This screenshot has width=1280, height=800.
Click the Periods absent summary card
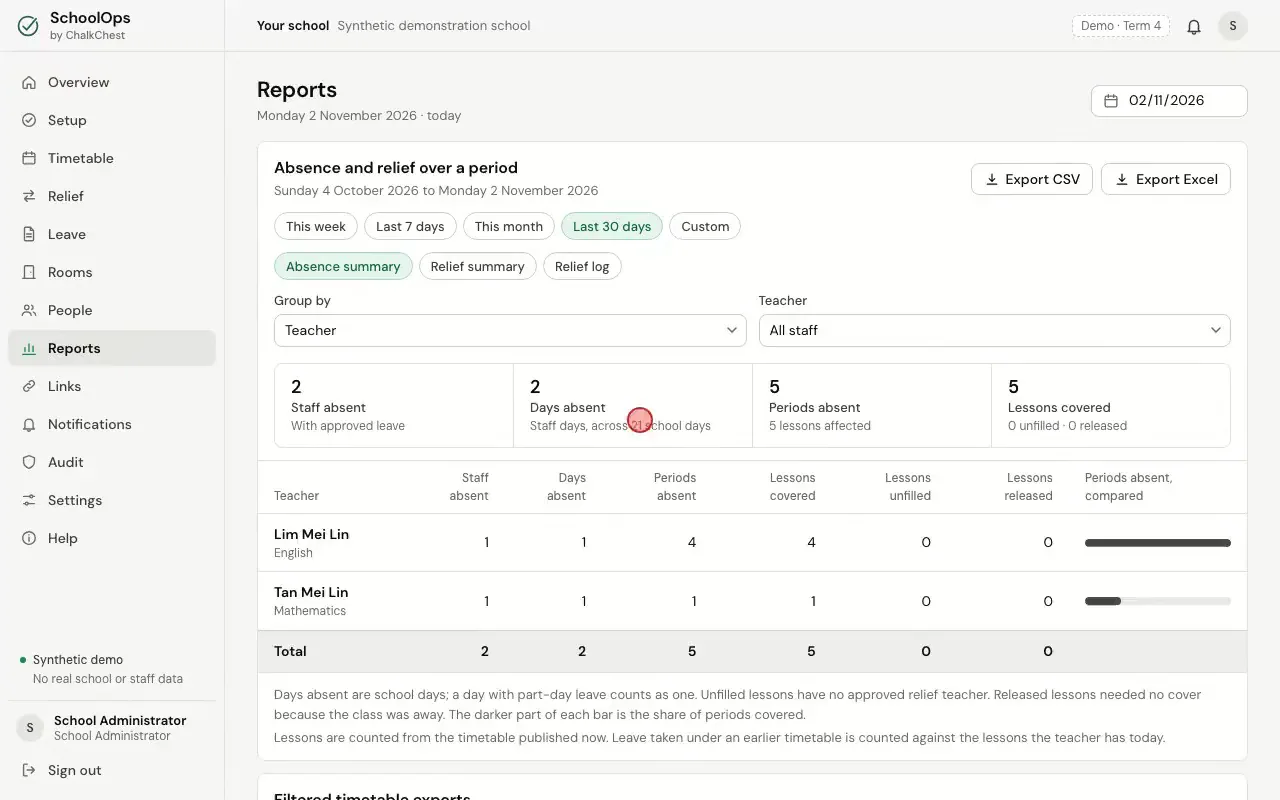[x=872, y=406]
